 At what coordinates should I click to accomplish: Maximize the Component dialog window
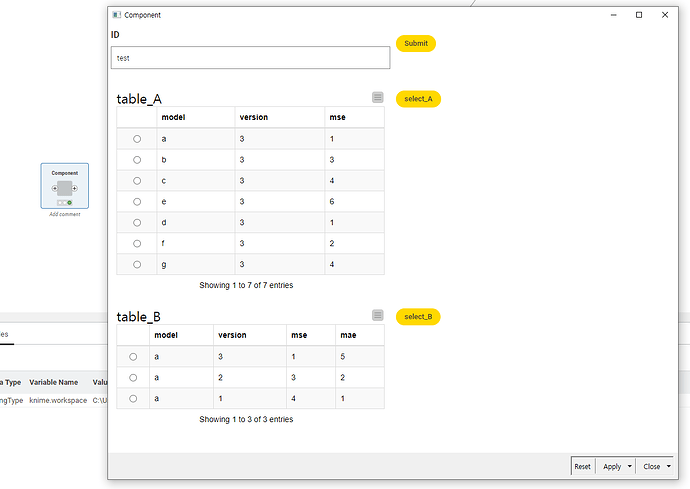tap(639, 15)
